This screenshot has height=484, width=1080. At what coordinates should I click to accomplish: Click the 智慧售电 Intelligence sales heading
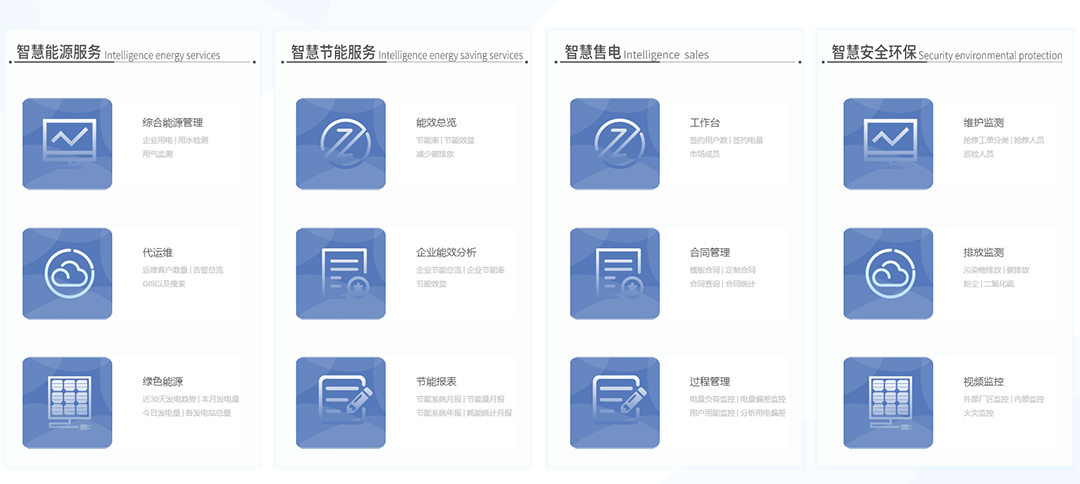pyautogui.click(x=636, y=53)
